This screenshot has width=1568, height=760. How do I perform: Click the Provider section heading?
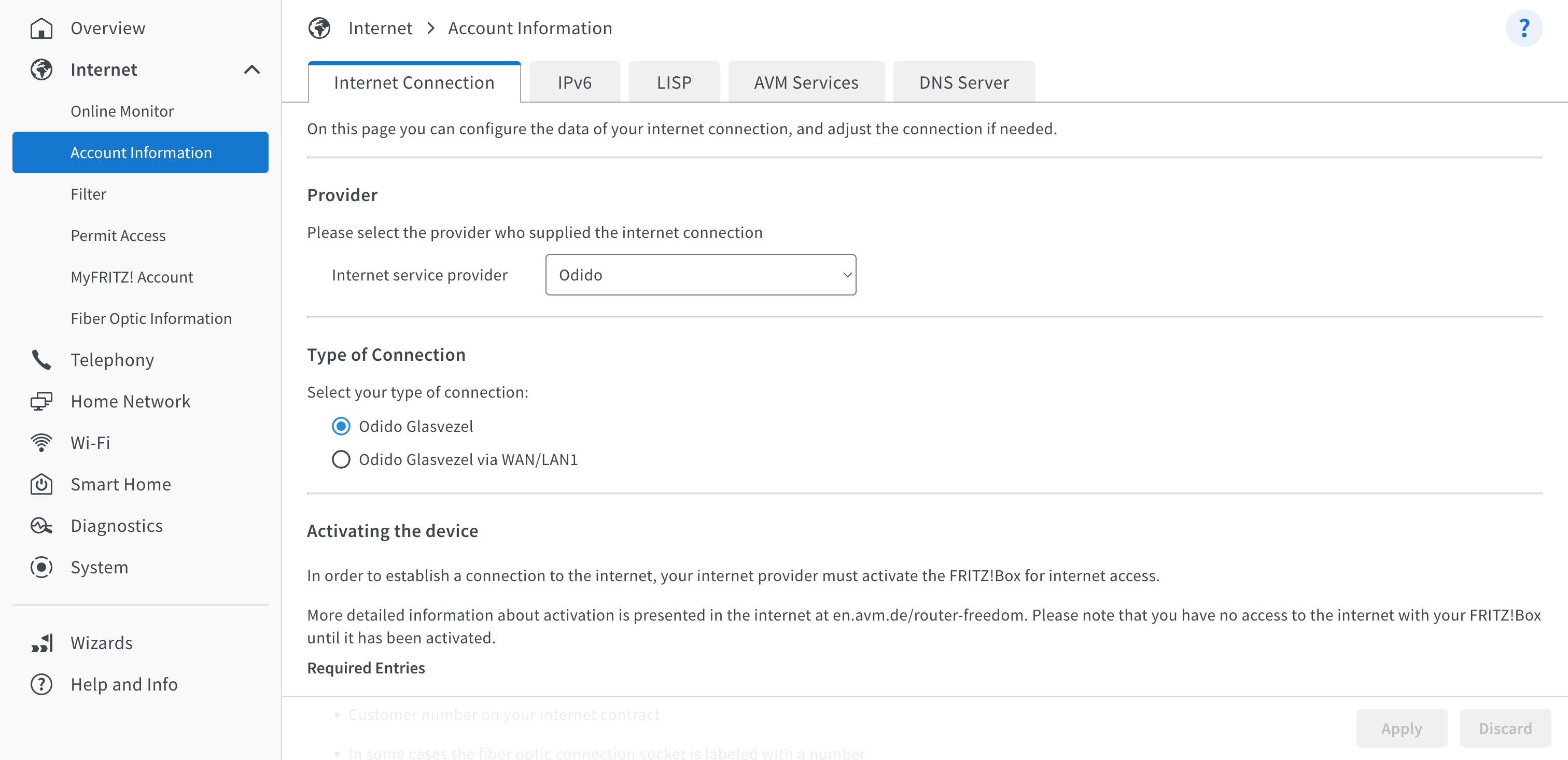(342, 195)
